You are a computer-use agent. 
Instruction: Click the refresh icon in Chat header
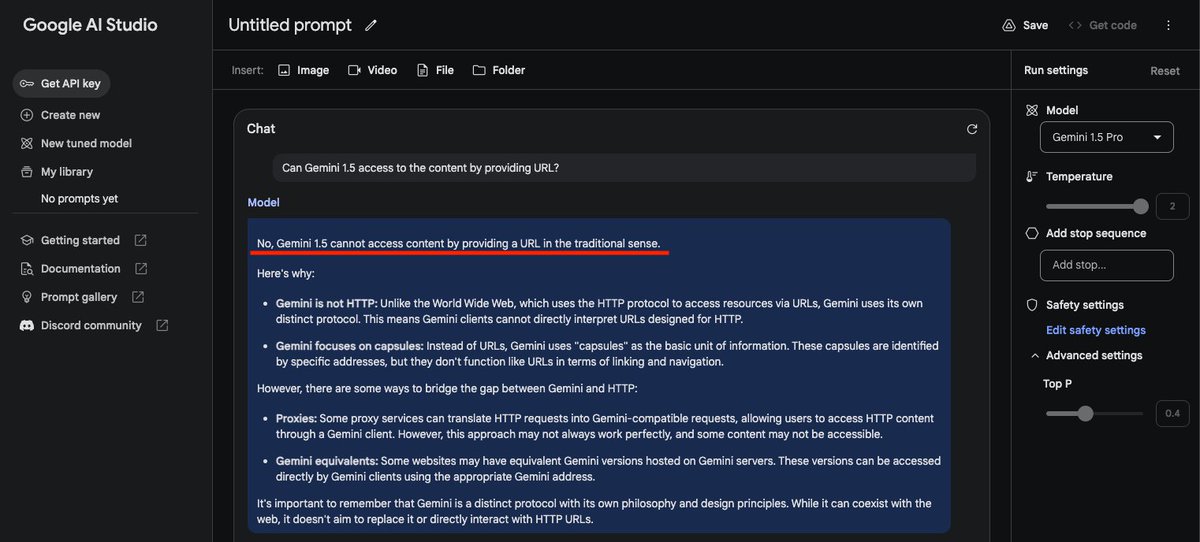972,129
